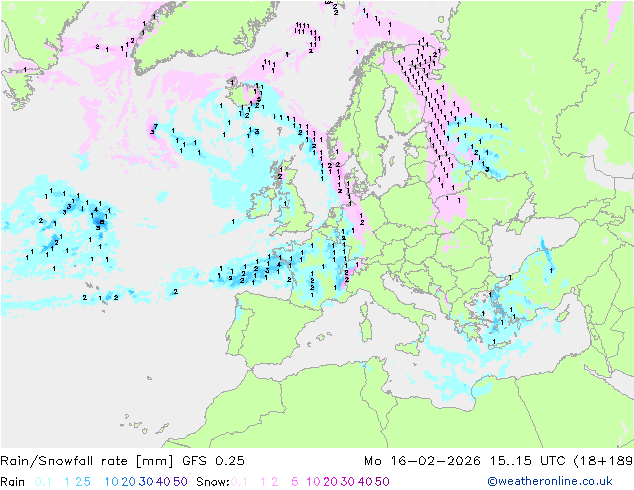Select the Snow 0.1 legend color value

[x=239, y=482]
